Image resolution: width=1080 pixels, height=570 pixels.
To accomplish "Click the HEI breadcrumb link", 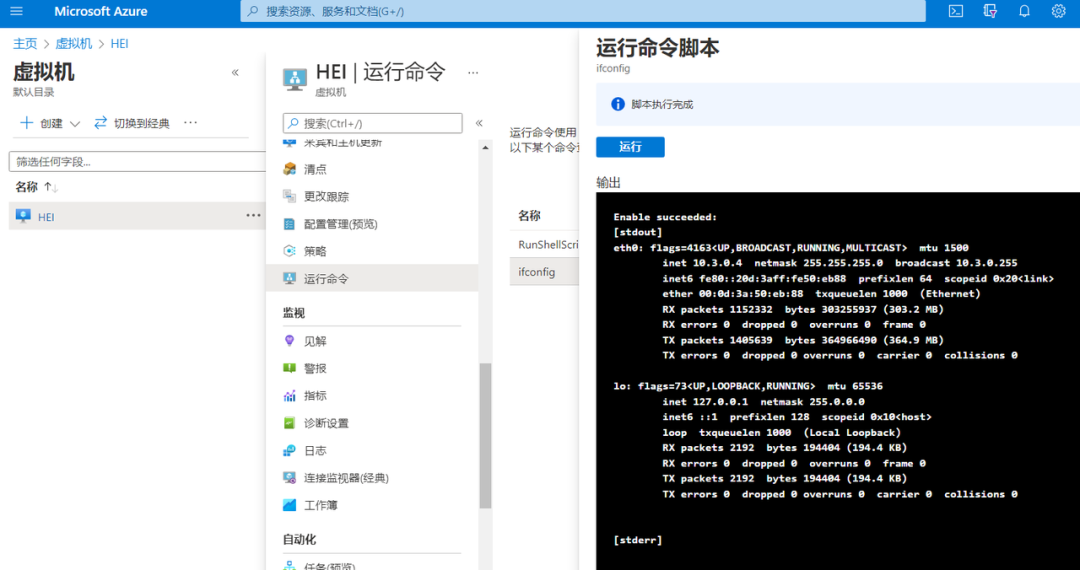I will tap(119, 43).
